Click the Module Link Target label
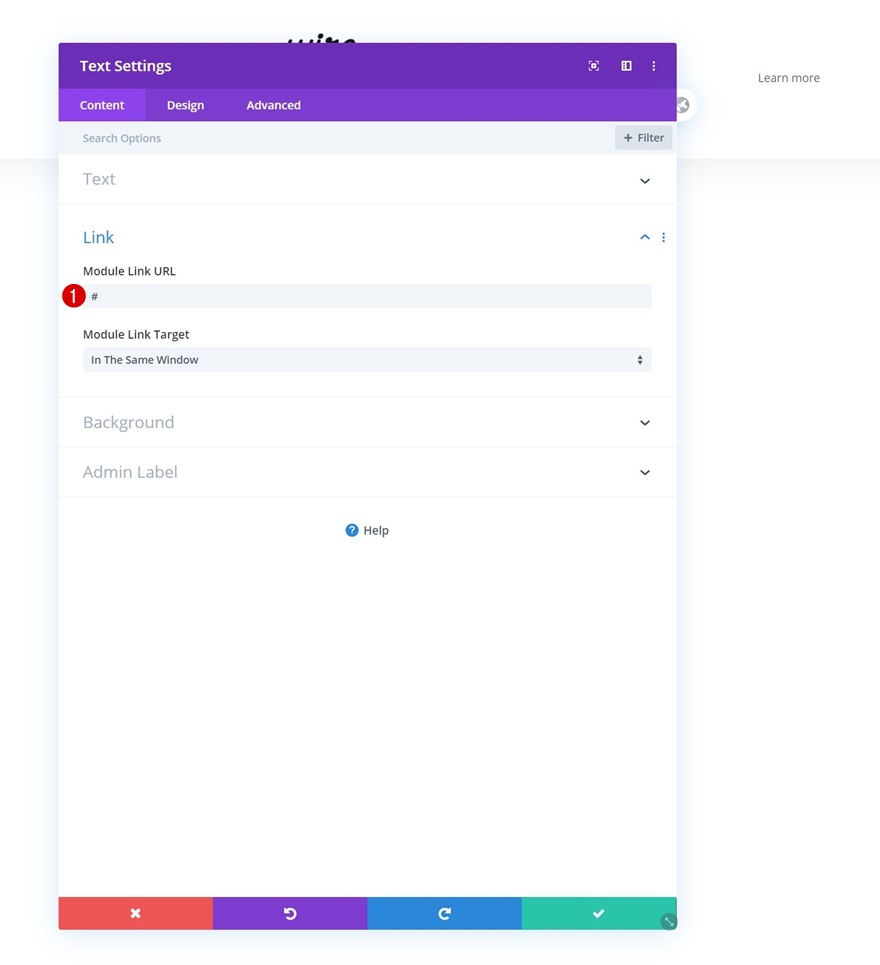Screen dimensions: 880x965 (136, 335)
